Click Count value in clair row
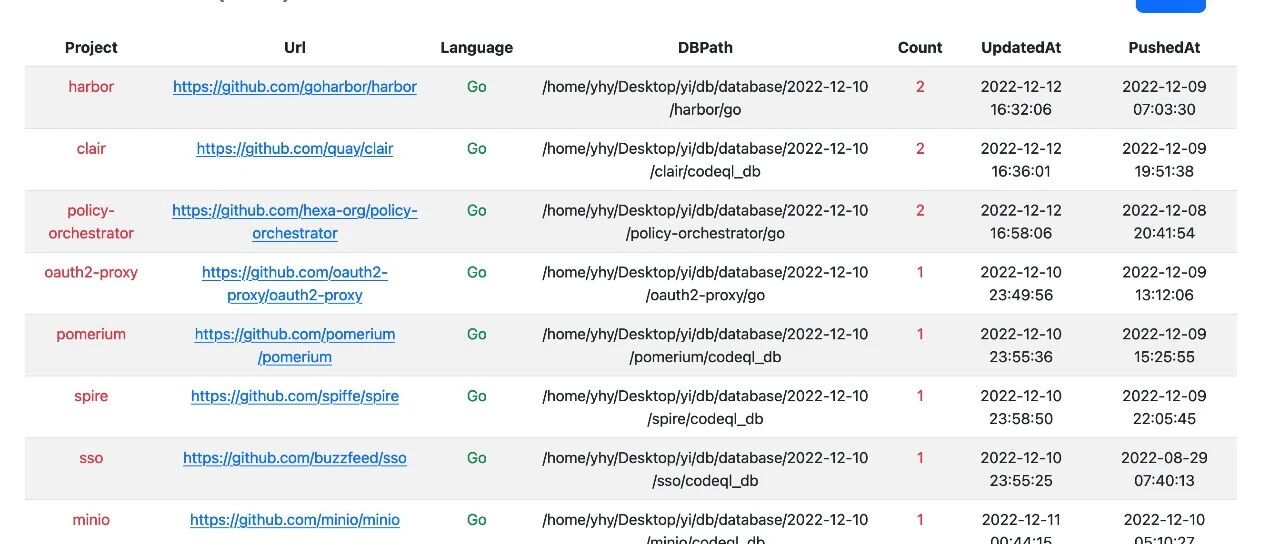The width and height of the screenshot is (1280, 544). 920,149
